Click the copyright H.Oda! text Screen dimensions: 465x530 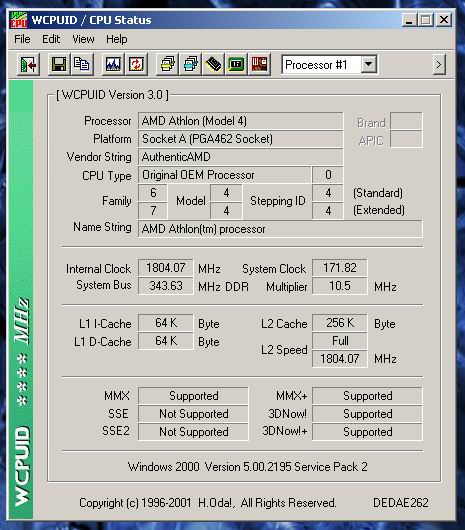point(207,503)
